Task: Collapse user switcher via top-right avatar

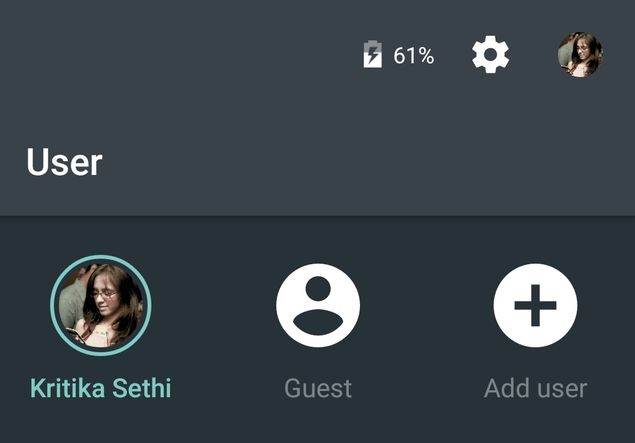Action: coord(580,55)
